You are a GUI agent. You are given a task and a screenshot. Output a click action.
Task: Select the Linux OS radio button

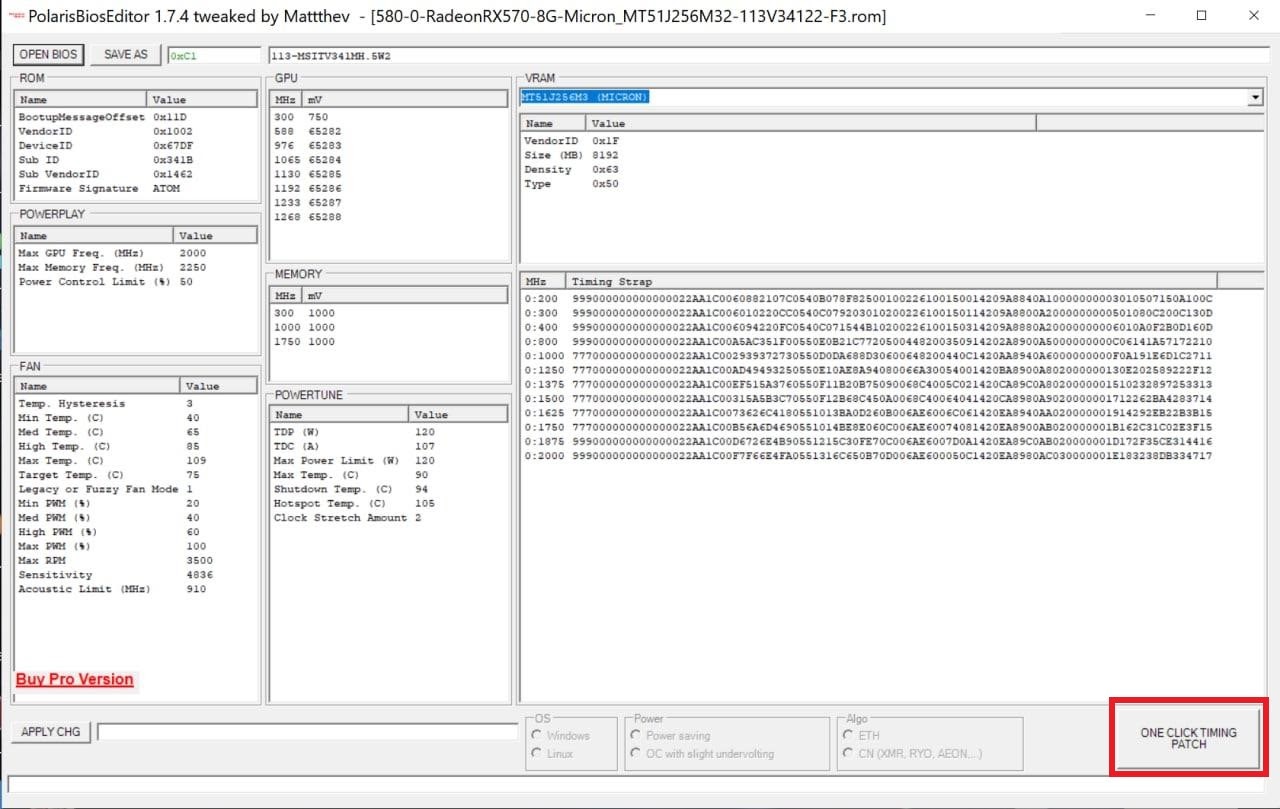point(538,753)
